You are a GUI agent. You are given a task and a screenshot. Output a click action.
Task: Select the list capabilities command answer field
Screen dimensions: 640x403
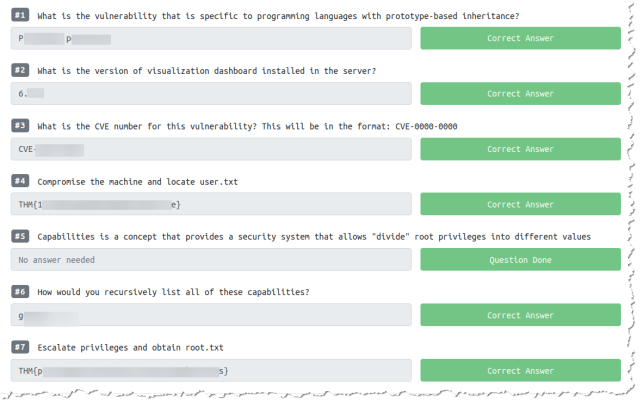[x=212, y=315]
